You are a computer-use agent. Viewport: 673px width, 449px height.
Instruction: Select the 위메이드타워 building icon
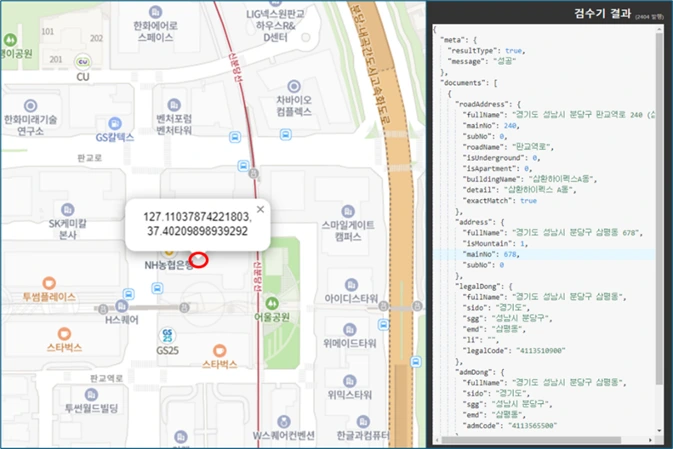(349, 330)
